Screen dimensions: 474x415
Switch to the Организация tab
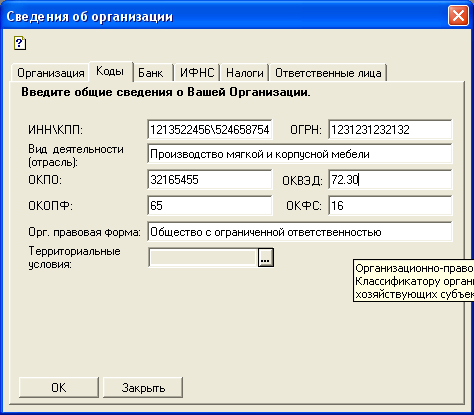tap(51, 72)
